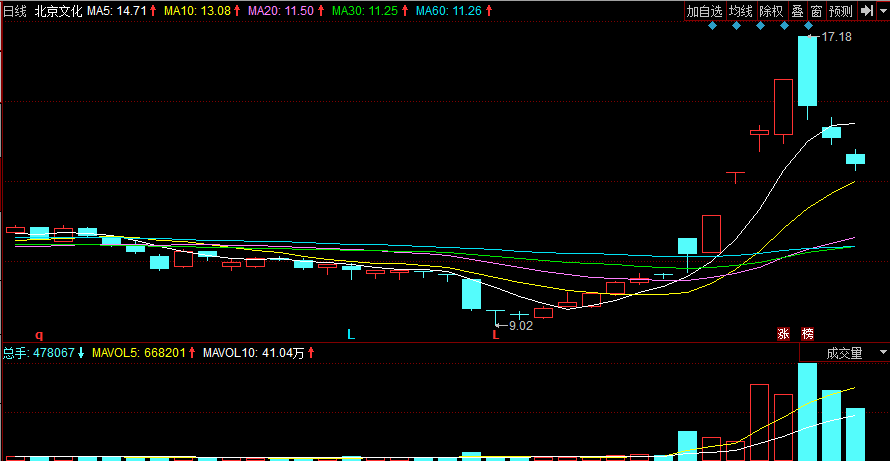Click the 17.18 high price label

837,37
